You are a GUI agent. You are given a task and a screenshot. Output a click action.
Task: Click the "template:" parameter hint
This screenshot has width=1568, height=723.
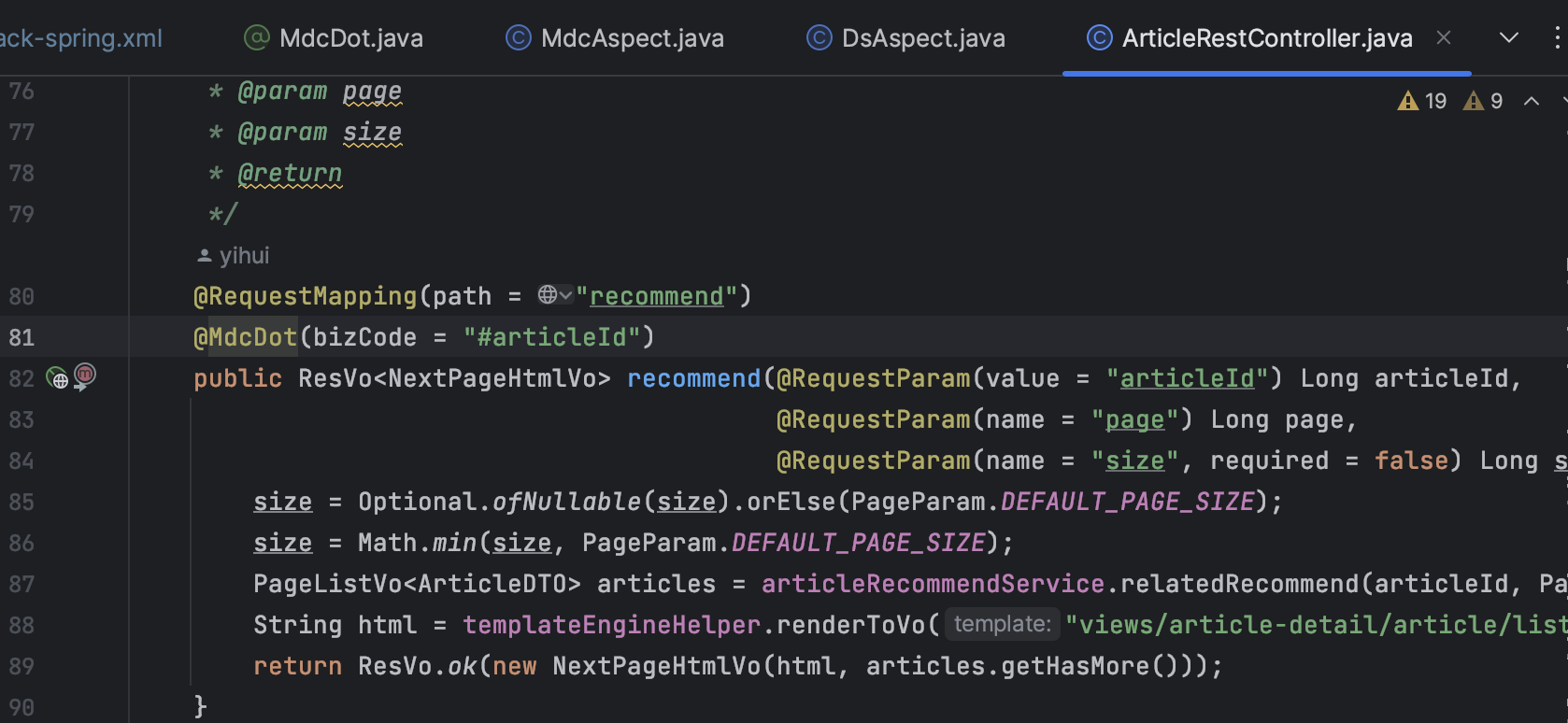(1003, 624)
